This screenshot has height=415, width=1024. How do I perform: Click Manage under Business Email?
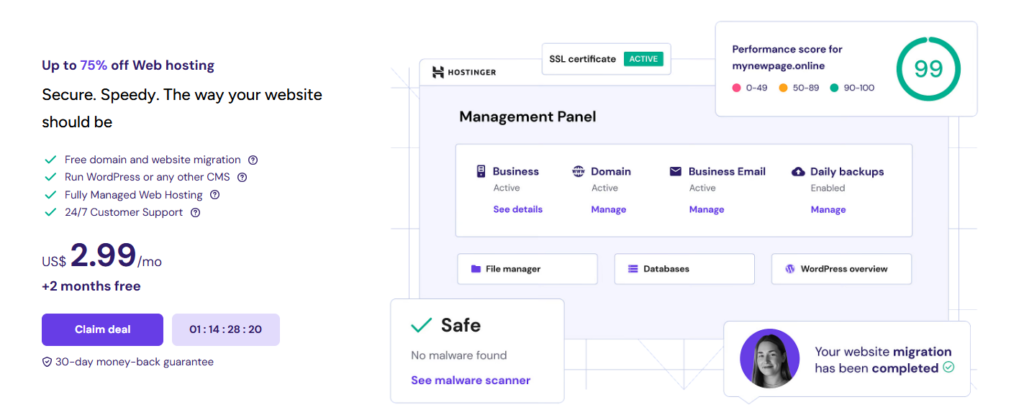pos(707,209)
